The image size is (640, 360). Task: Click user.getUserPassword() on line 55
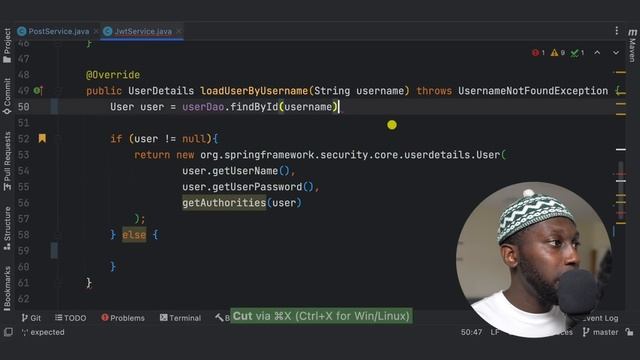coord(248,187)
